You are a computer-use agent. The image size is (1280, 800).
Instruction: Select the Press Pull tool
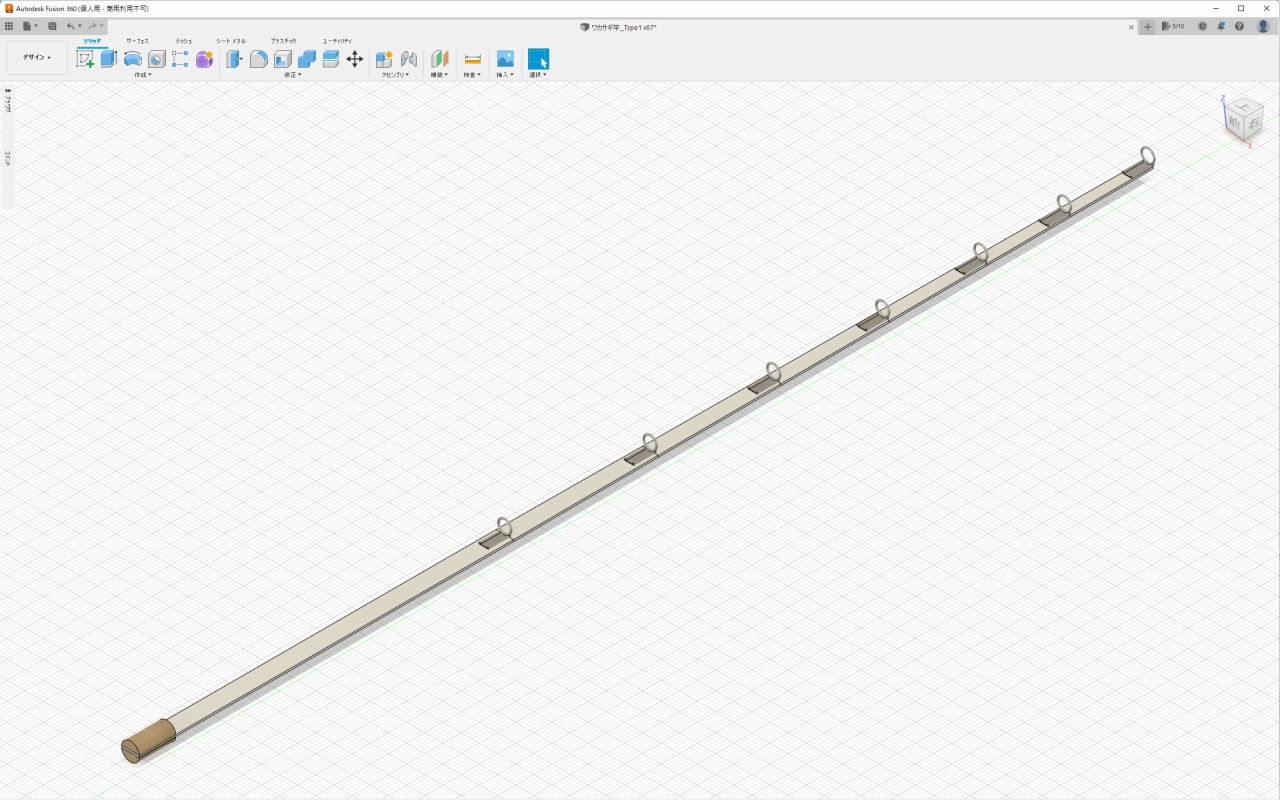(234, 59)
